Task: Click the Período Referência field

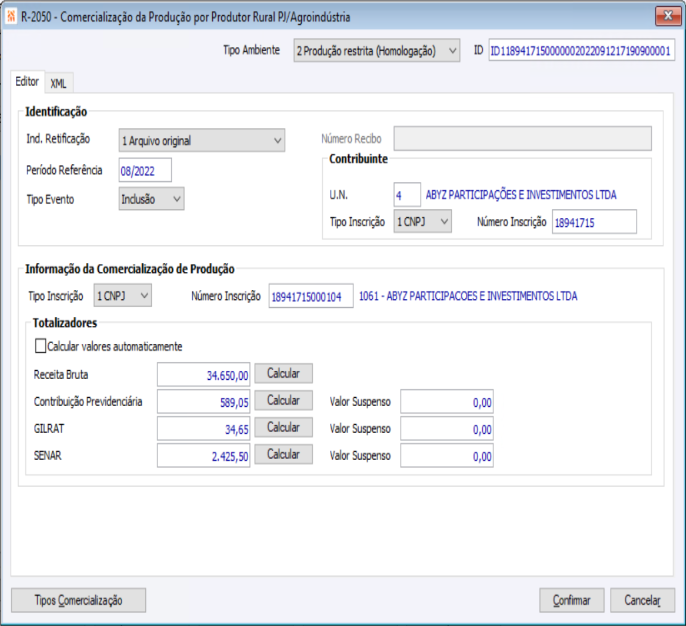Action: [145, 171]
